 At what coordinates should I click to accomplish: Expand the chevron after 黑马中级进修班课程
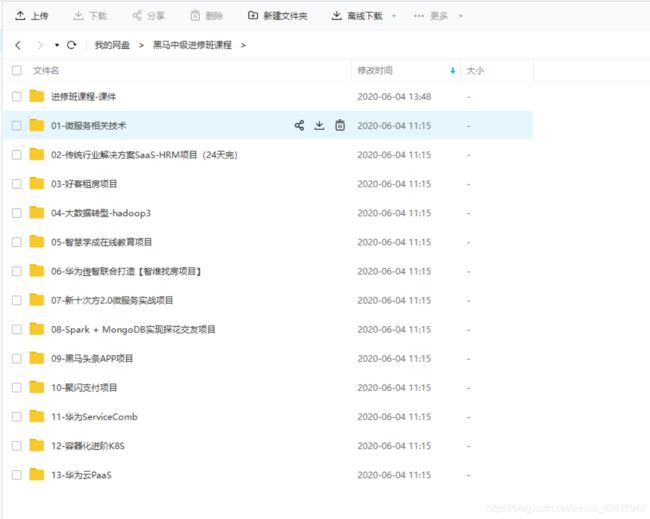(x=243, y=45)
